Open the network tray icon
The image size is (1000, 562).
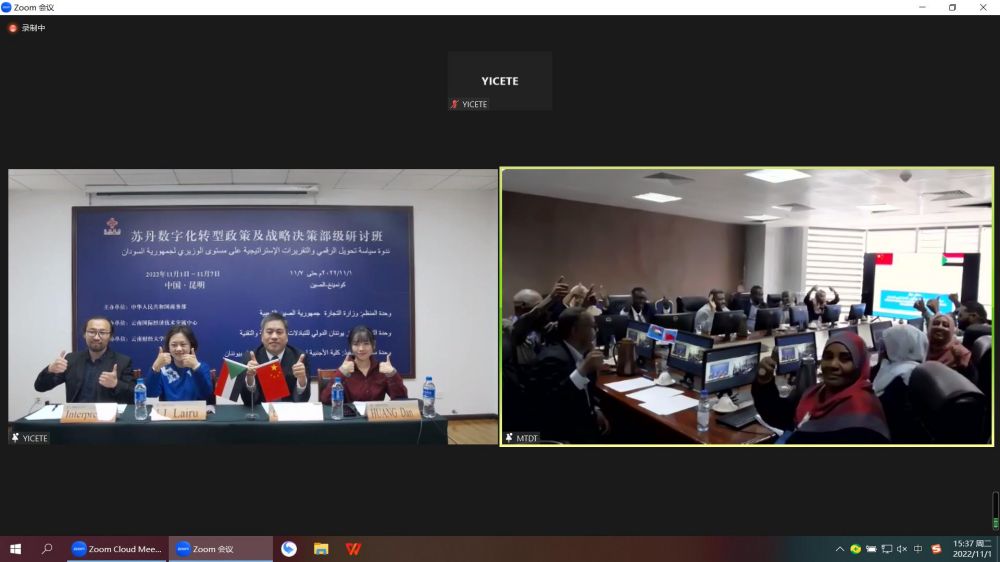[x=886, y=549]
